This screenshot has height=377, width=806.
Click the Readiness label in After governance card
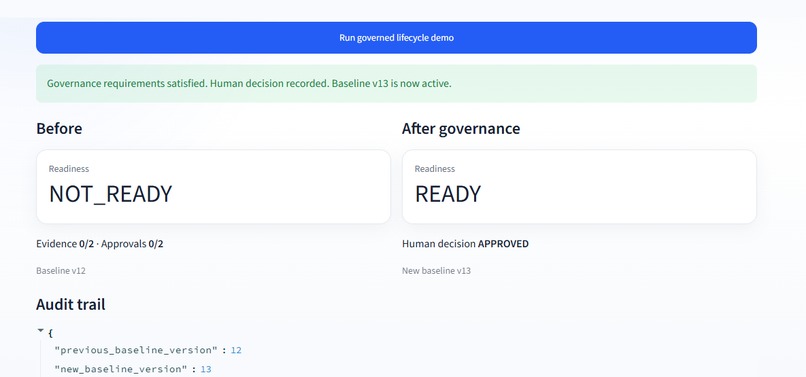[435, 169]
